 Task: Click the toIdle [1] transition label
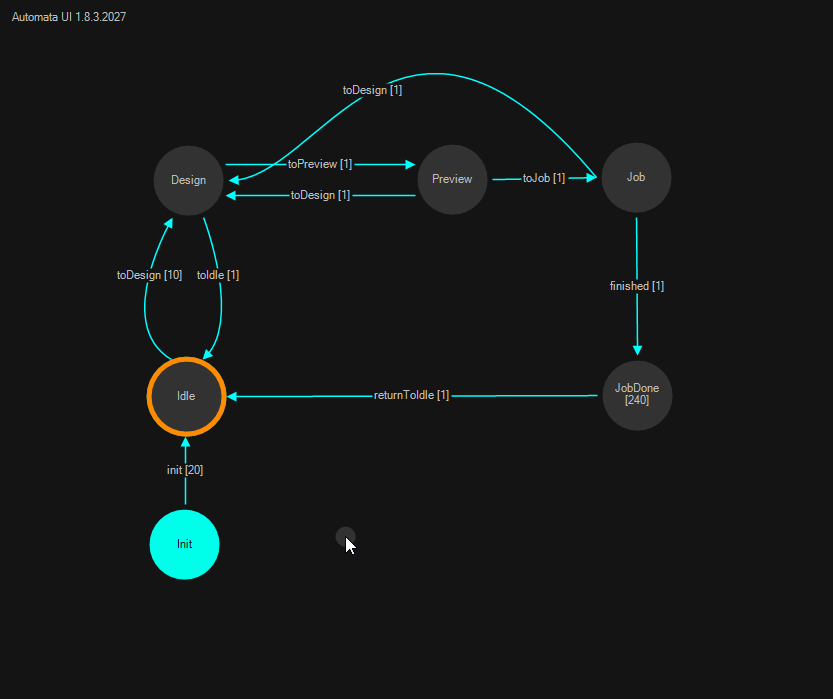pos(218,275)
